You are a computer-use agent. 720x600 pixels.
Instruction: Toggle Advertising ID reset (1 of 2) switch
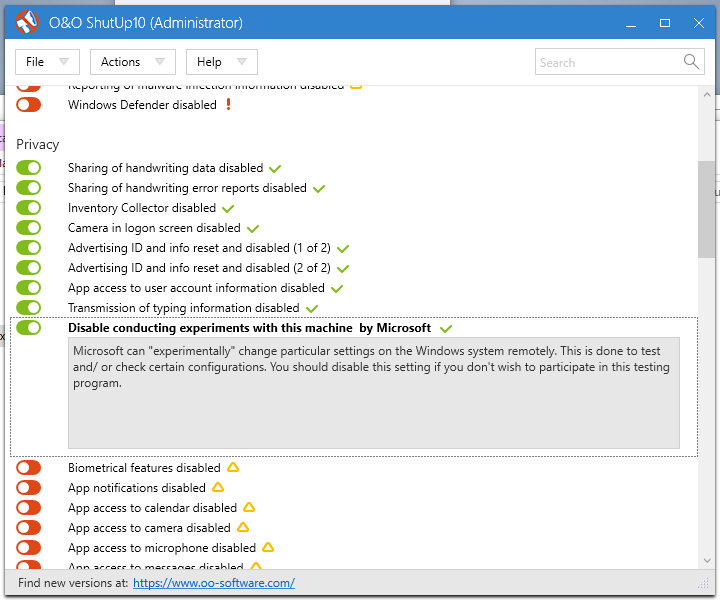point(28,247)
